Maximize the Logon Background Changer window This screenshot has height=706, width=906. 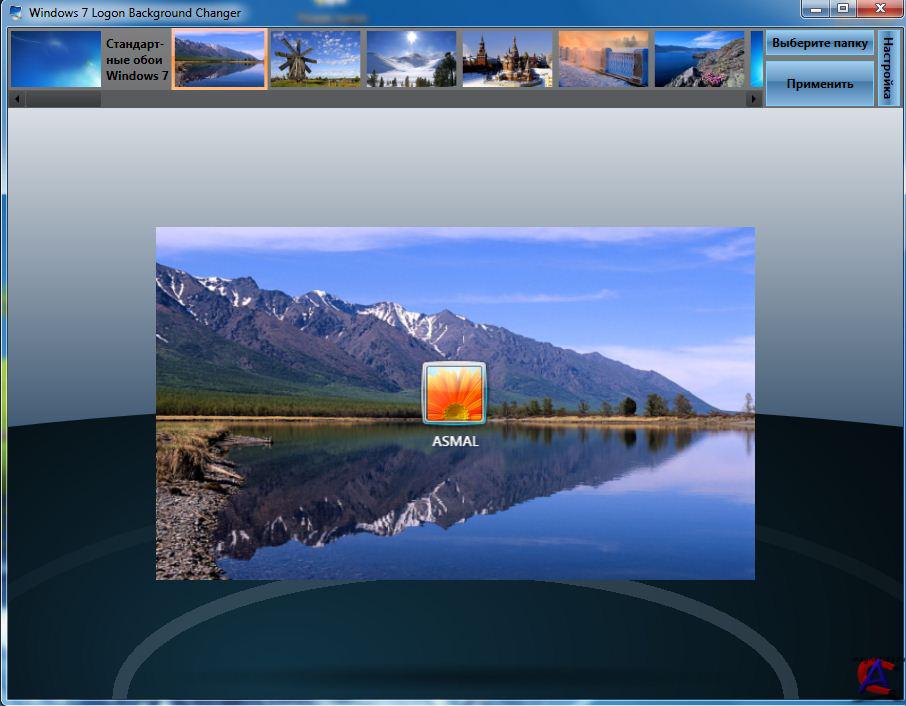843,9
